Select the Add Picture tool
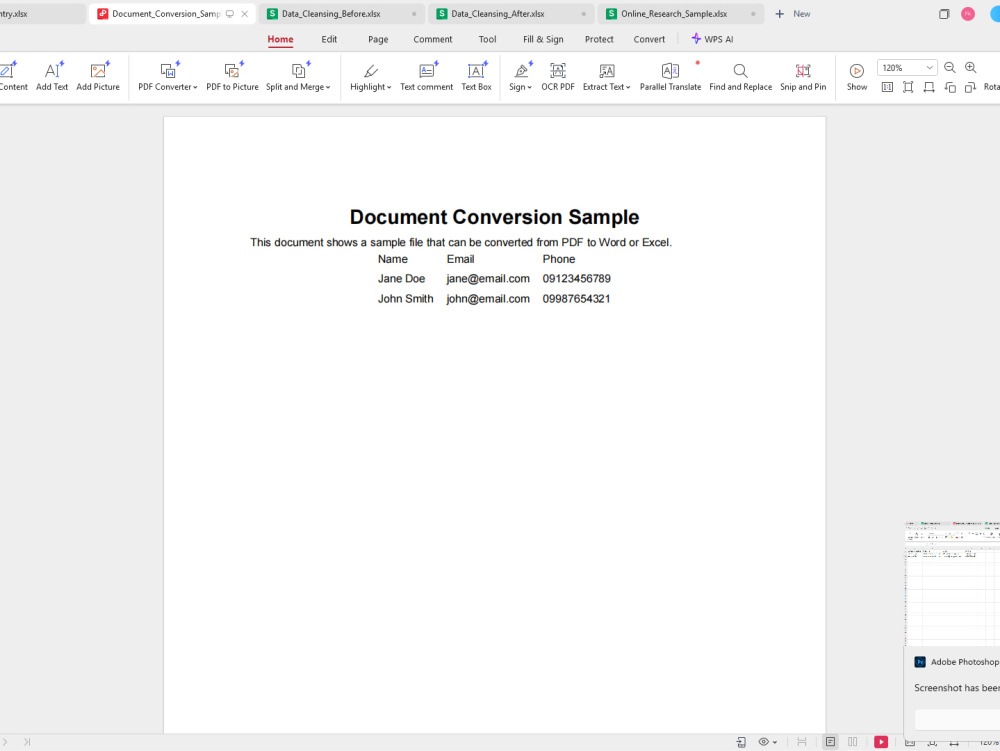The image size is (1000, 751). click(98, 77)
